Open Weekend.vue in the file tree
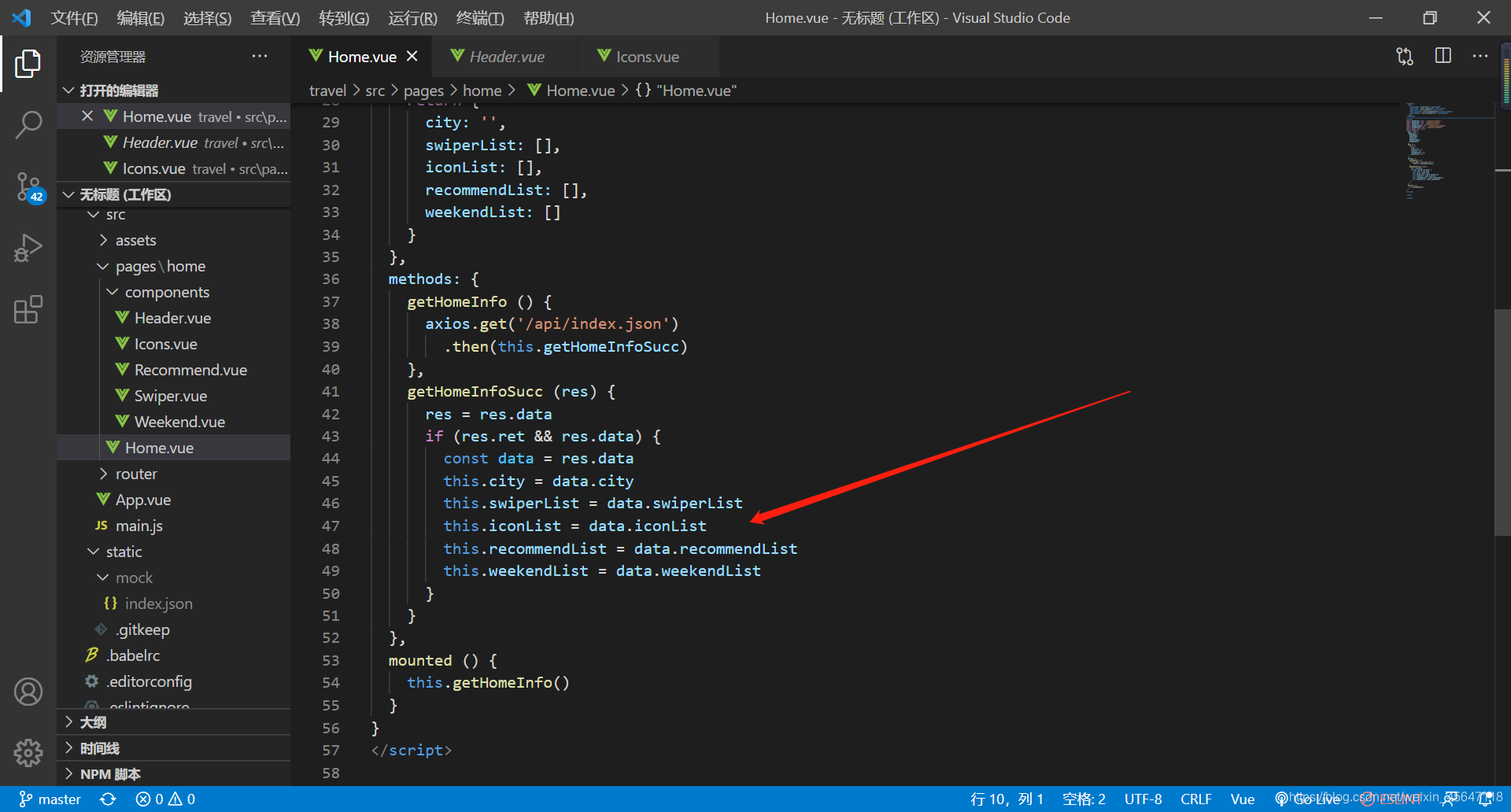1511x812 pixels. pos(173,422)
